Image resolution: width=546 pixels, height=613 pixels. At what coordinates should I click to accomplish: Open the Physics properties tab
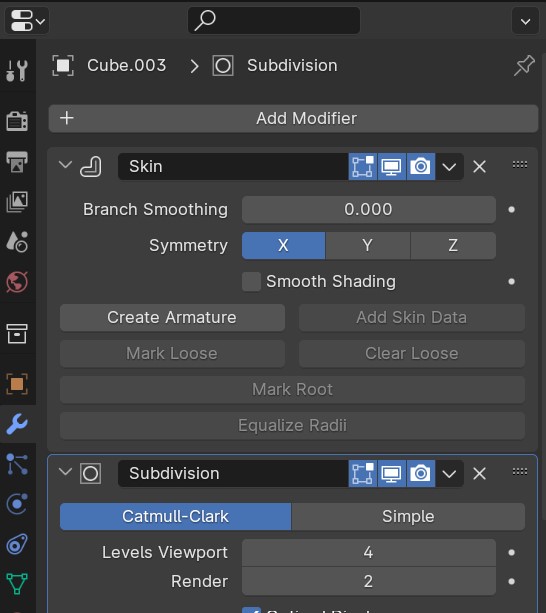tap(17, 504)
